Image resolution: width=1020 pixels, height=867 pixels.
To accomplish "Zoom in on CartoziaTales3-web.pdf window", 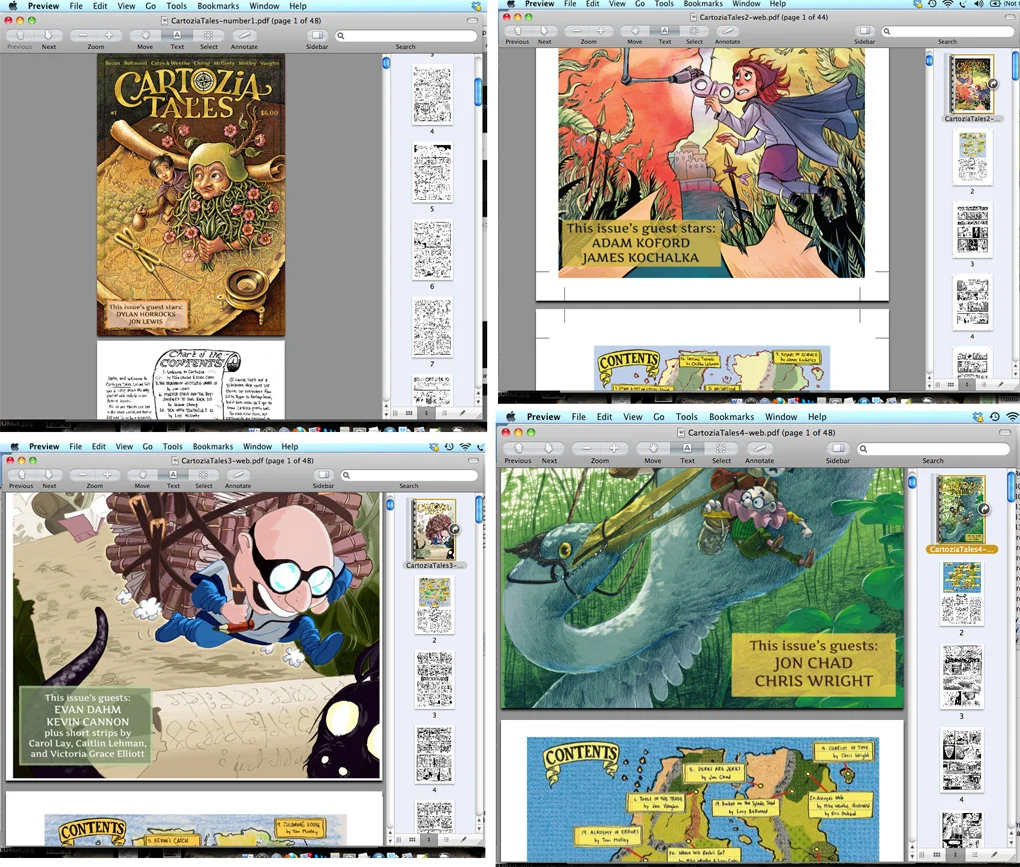I will tap(107, 475).
